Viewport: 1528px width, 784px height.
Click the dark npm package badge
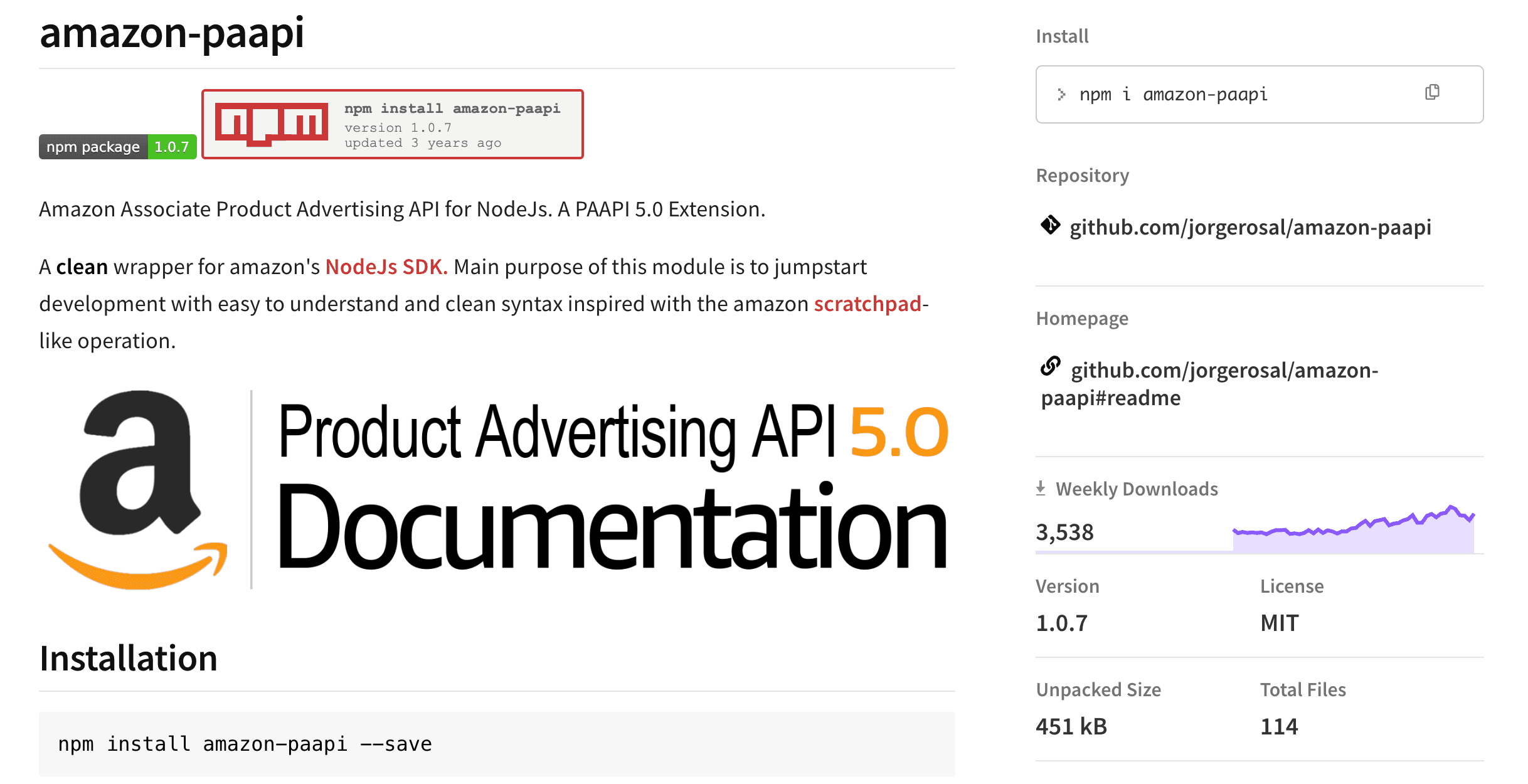click(93, 147)
